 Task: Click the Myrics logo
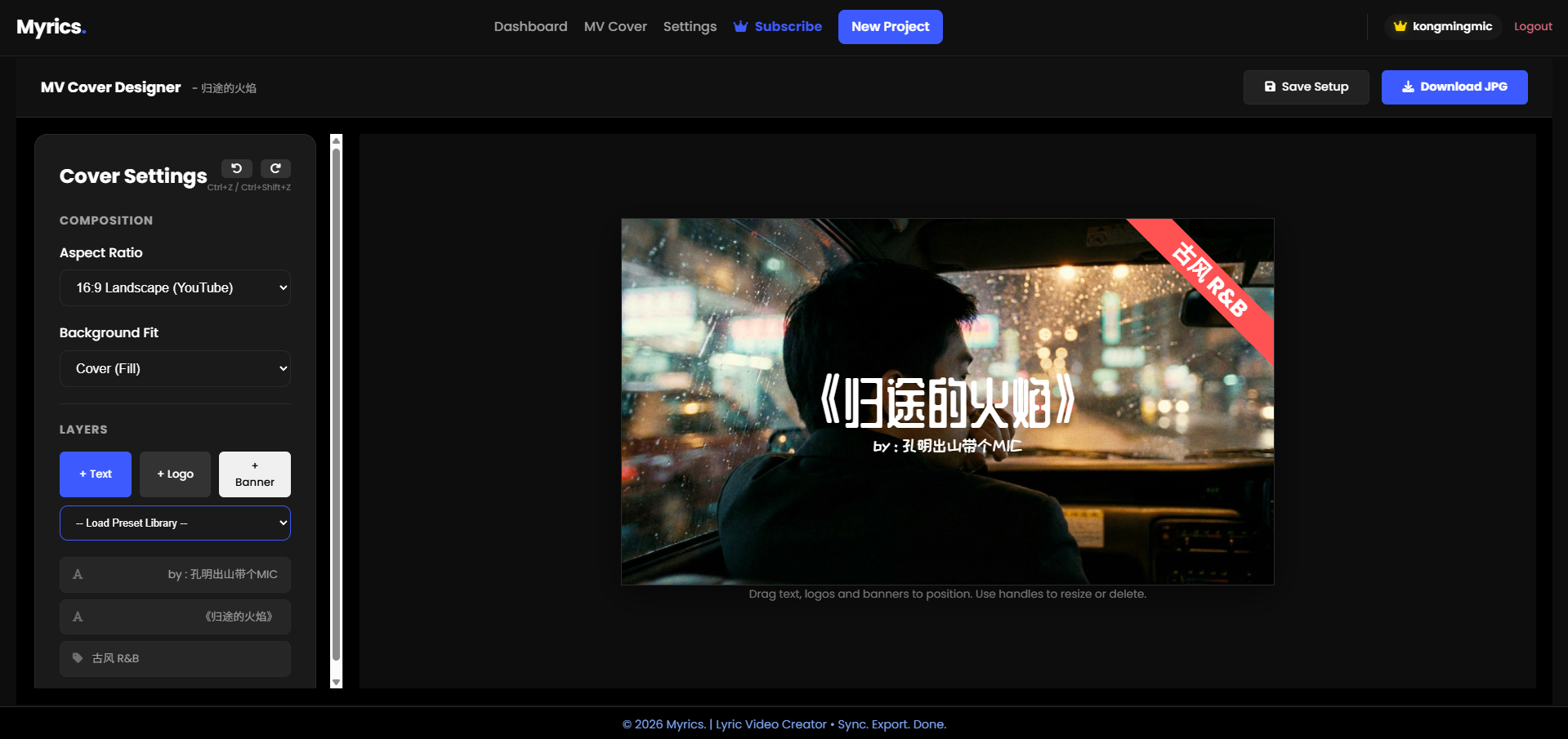click(x=51, y=27)
